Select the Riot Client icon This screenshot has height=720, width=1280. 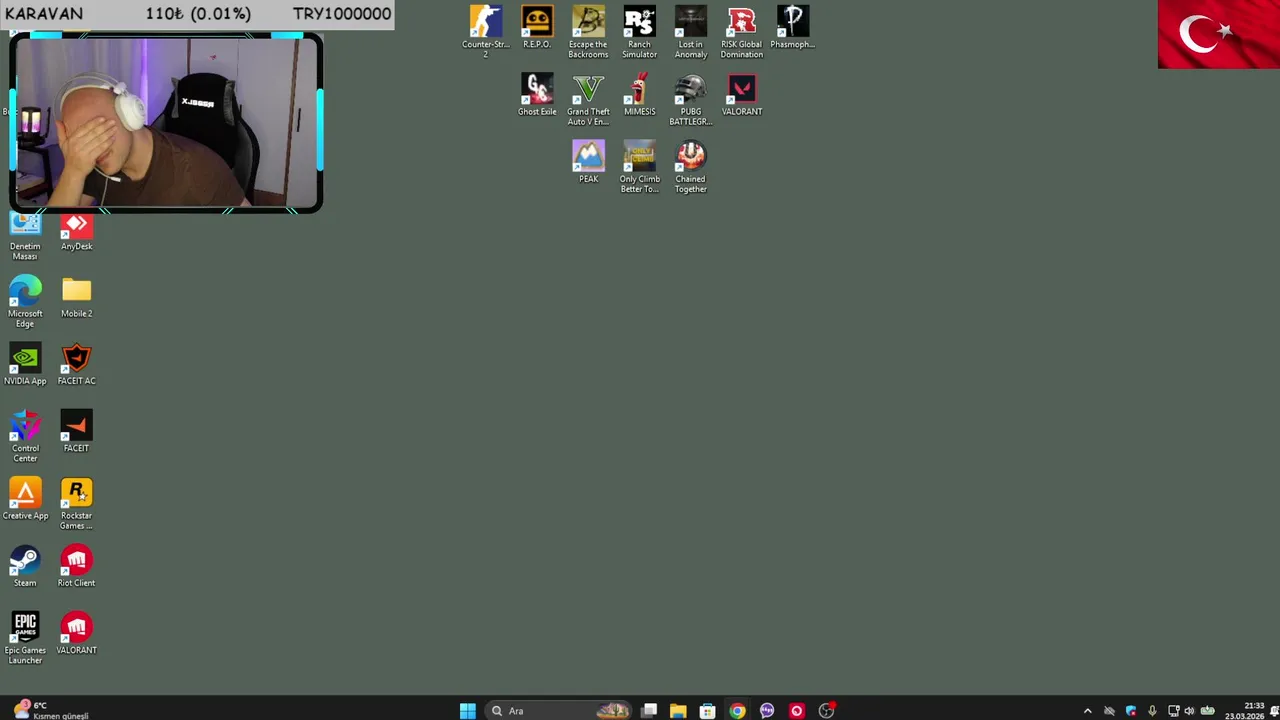[x=76, y=566]
